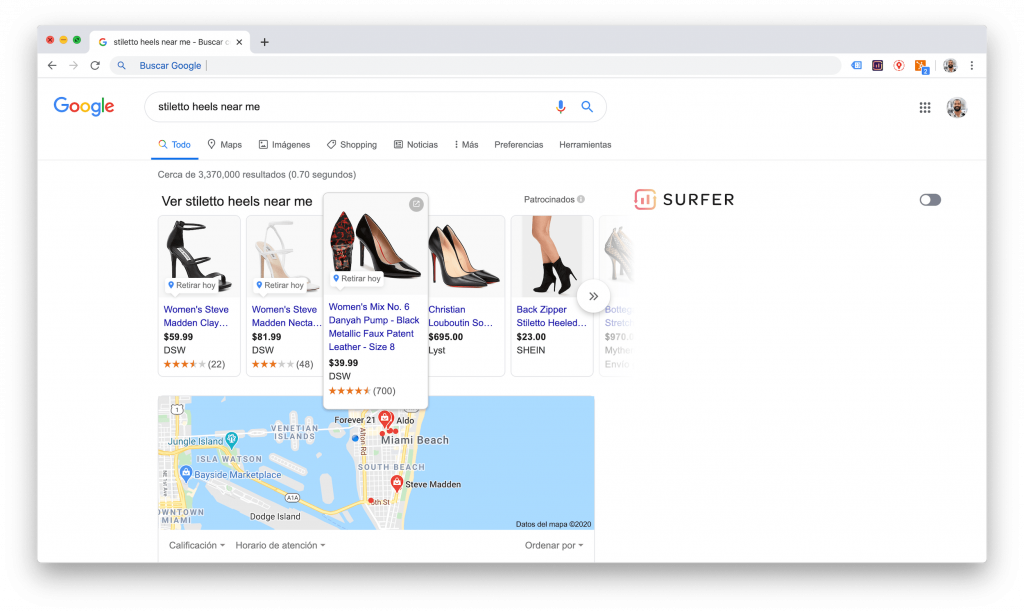Image resolution: width=1024 pixels, height=612 pixels.
Task: Click the Surfer logo icon
Action: [645, 199]
